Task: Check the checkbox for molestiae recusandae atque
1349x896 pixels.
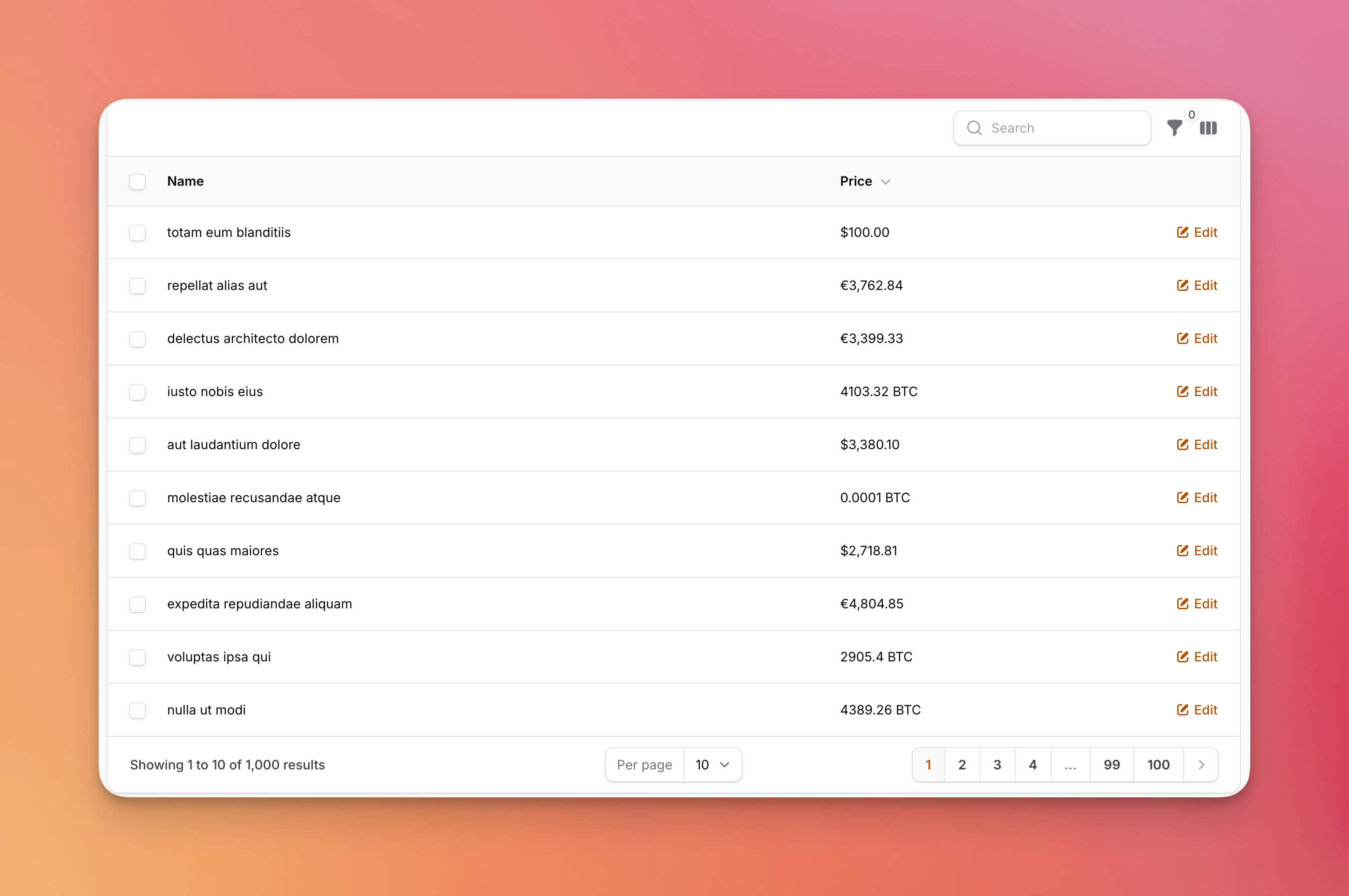Action: point(137,499)
